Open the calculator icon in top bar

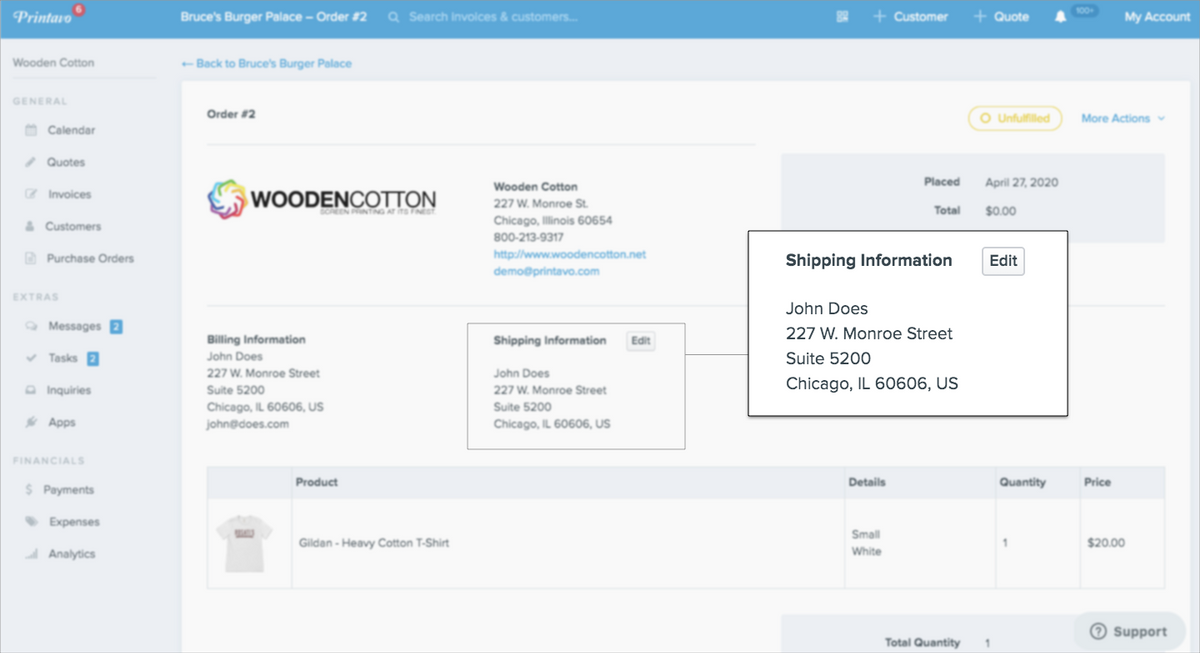pos(843,17)
